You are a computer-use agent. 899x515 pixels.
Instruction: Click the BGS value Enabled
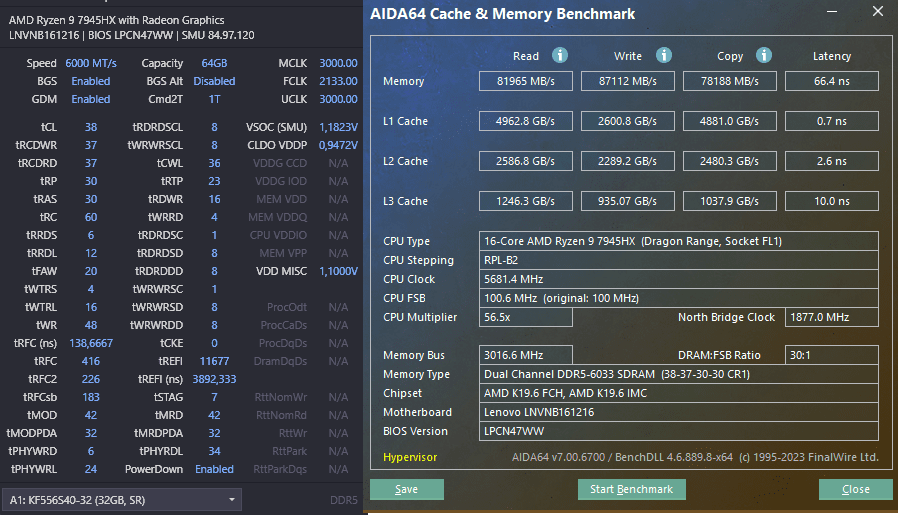click(91, 81)
